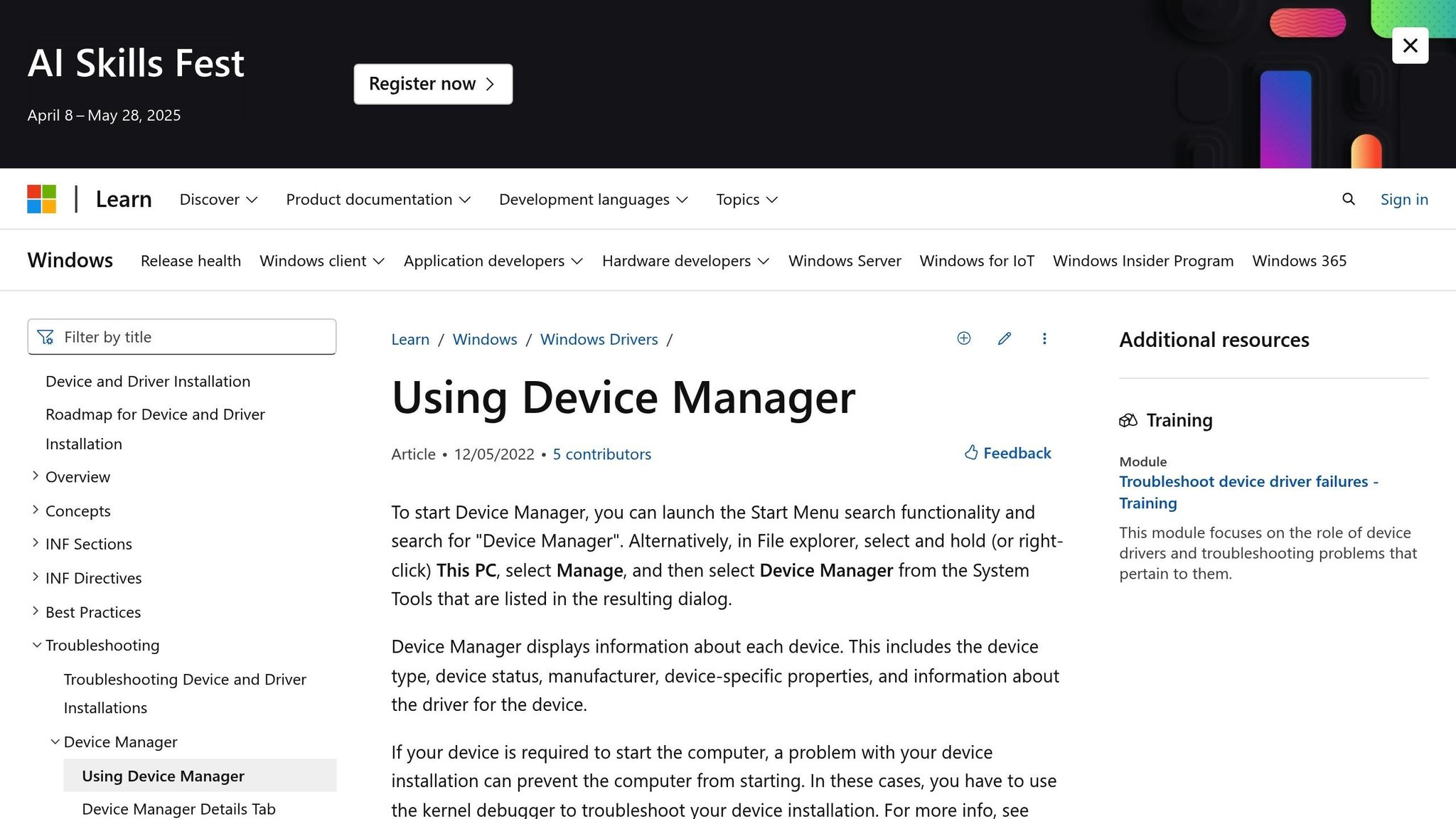Image resolution: width=1456 pixels, height=819 pixels.
Task: Expand the Overview tree node
Action: tap(36, 476)
